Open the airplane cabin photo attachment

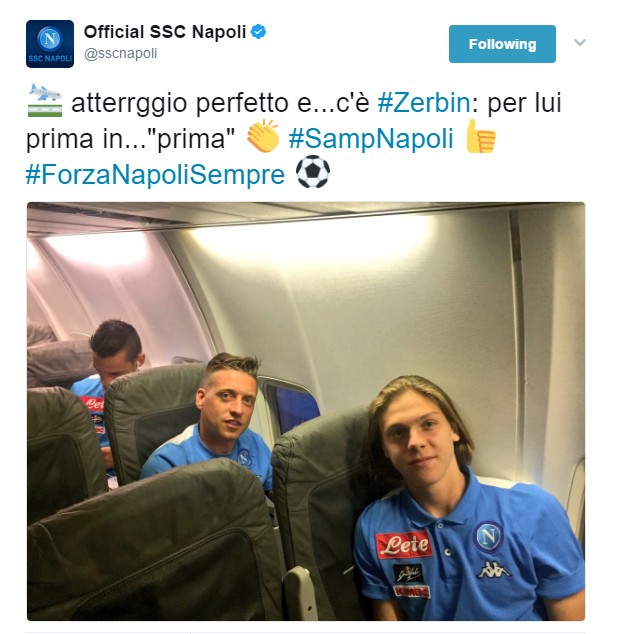pos(306,411)
